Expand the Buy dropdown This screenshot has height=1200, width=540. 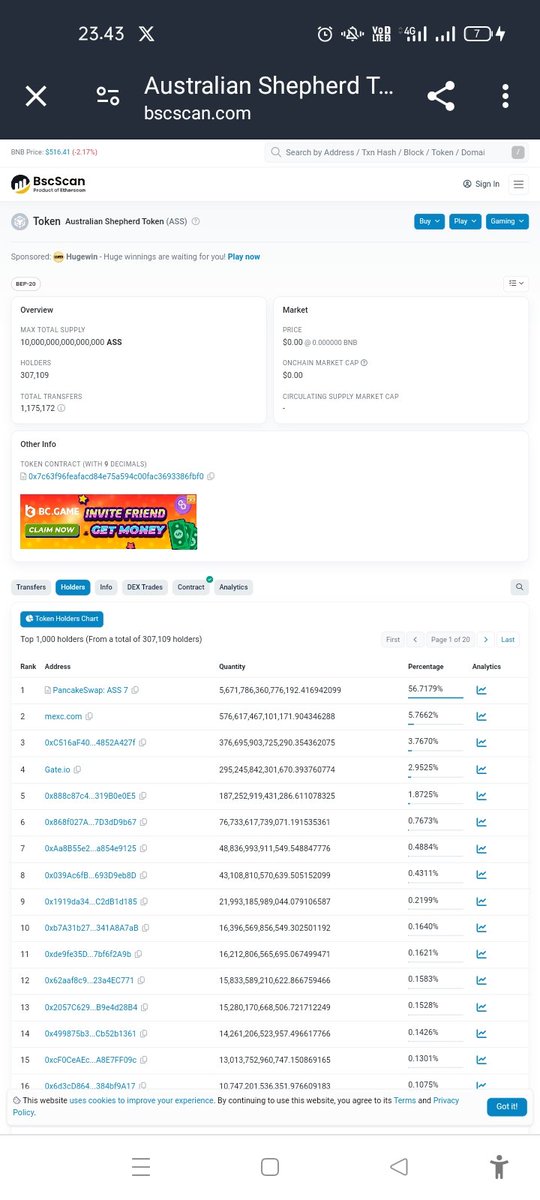tap(429, 222)
